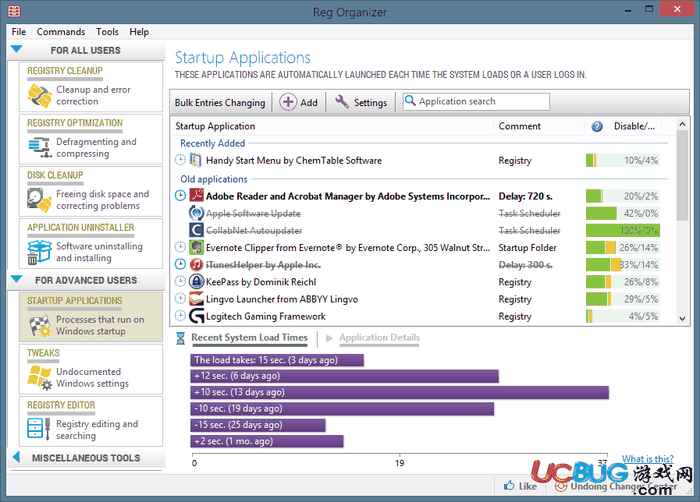Toggle delay clock for iTunesHelper entry
This screenshot has width=700, height=502.
[x=180, y=264]
